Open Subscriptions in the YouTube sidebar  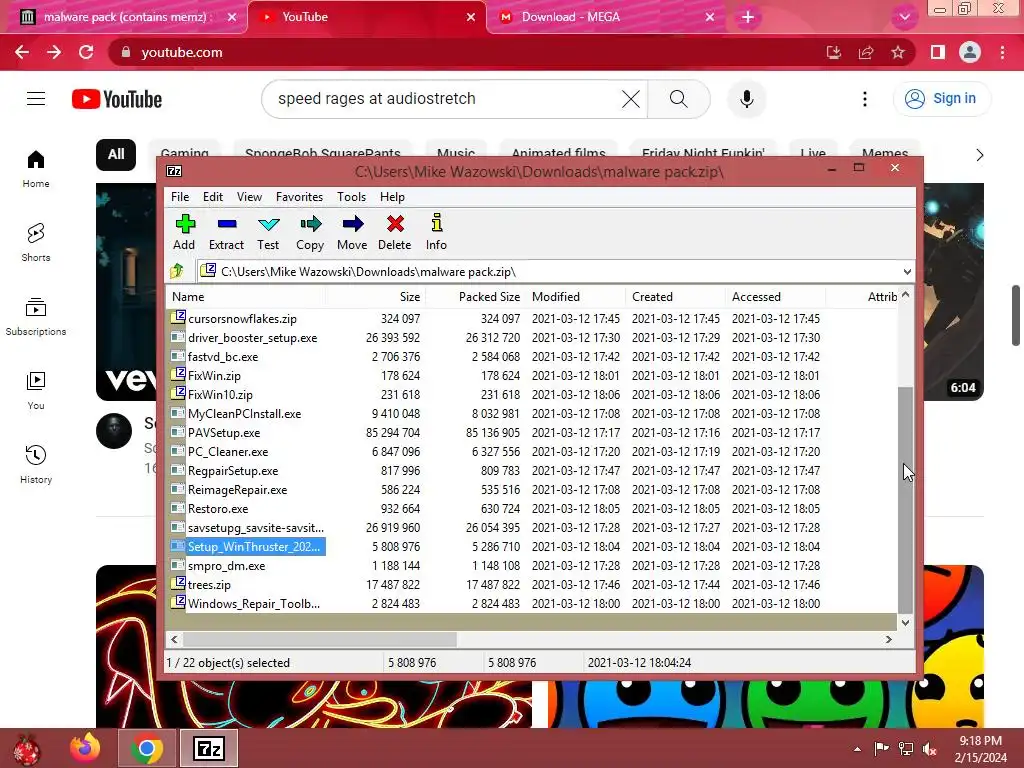coord(36,316)
